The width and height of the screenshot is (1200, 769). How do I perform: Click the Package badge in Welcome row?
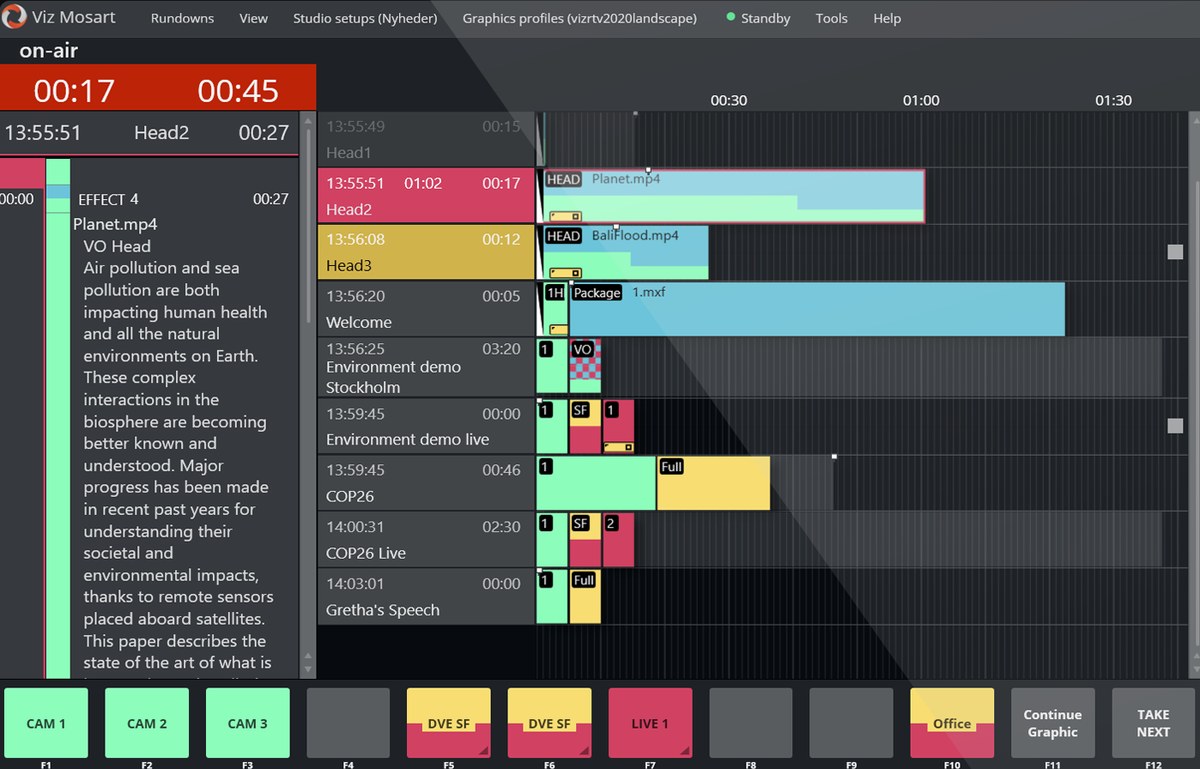(x=597, y=293)
